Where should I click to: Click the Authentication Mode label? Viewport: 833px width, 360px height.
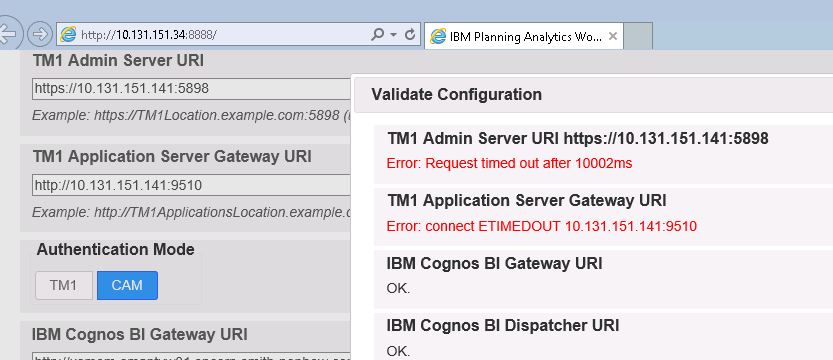(x=115, y=250)
